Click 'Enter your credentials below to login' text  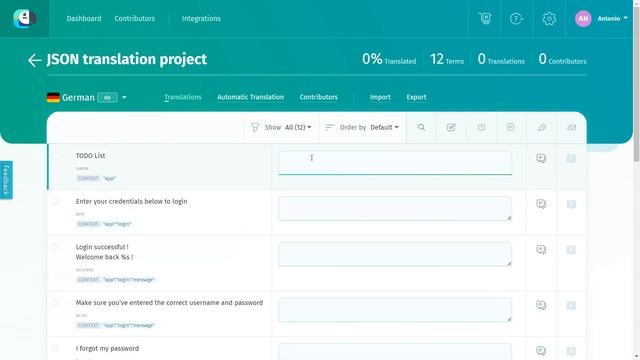click(x=131, y=201)
